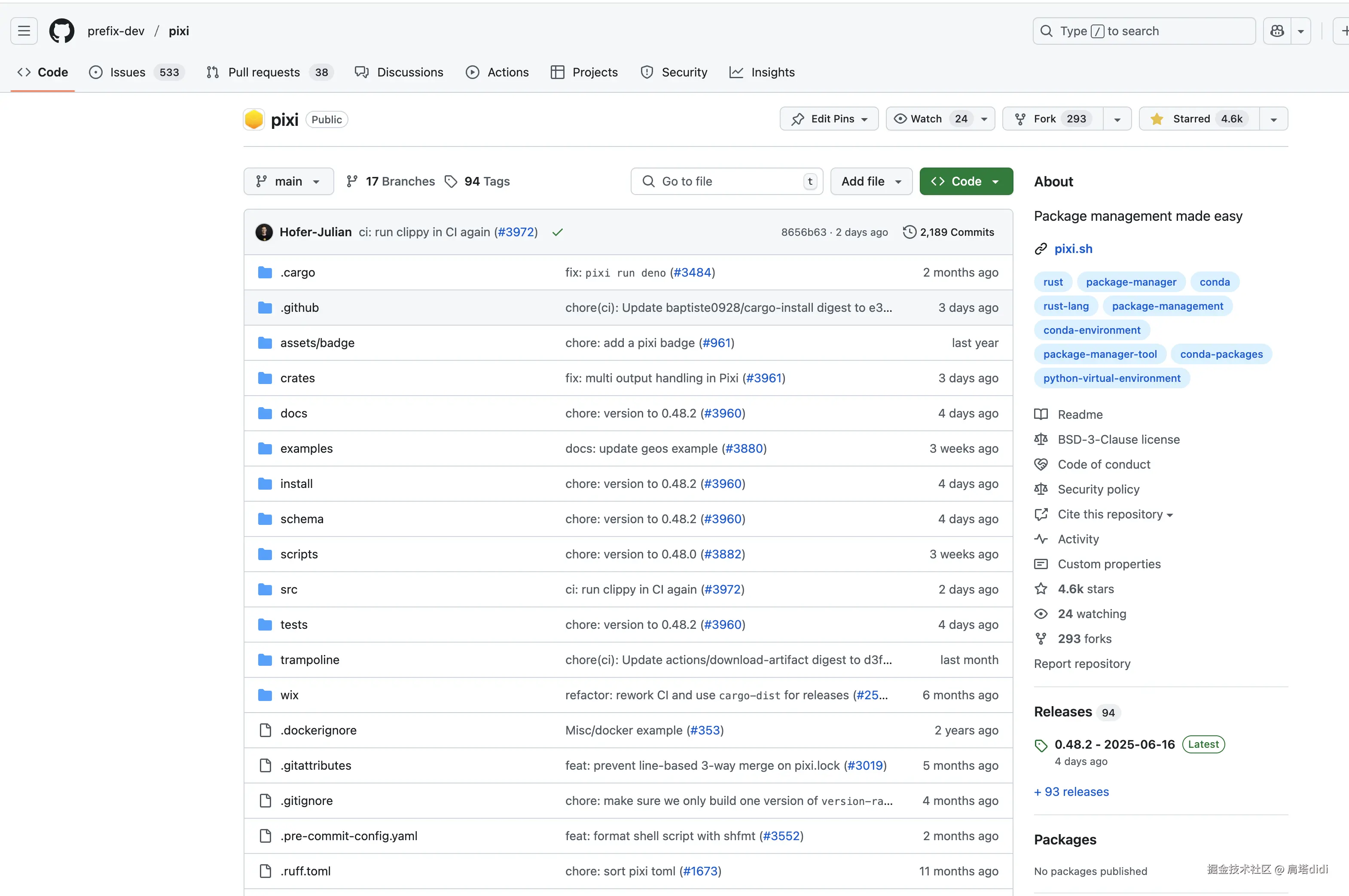Open the + 93 releases link
The width and height of the screenshot is (1349, 896).
pyautogui.click(x=1071, y=792)
